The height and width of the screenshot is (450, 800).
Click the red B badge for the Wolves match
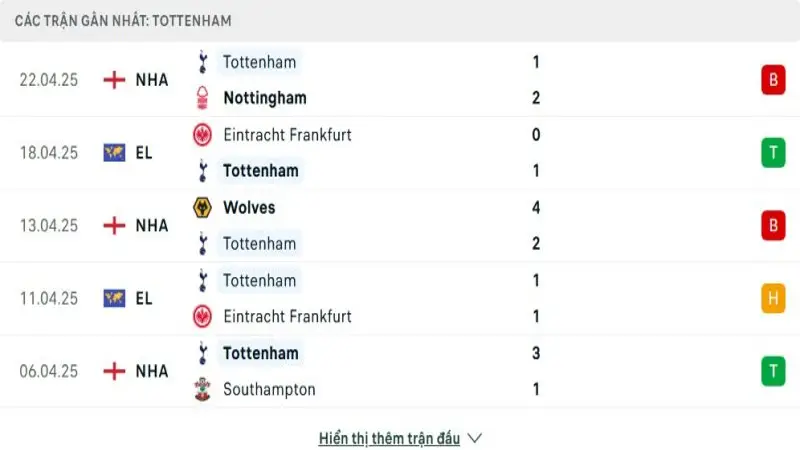click(x=772, y=226)
